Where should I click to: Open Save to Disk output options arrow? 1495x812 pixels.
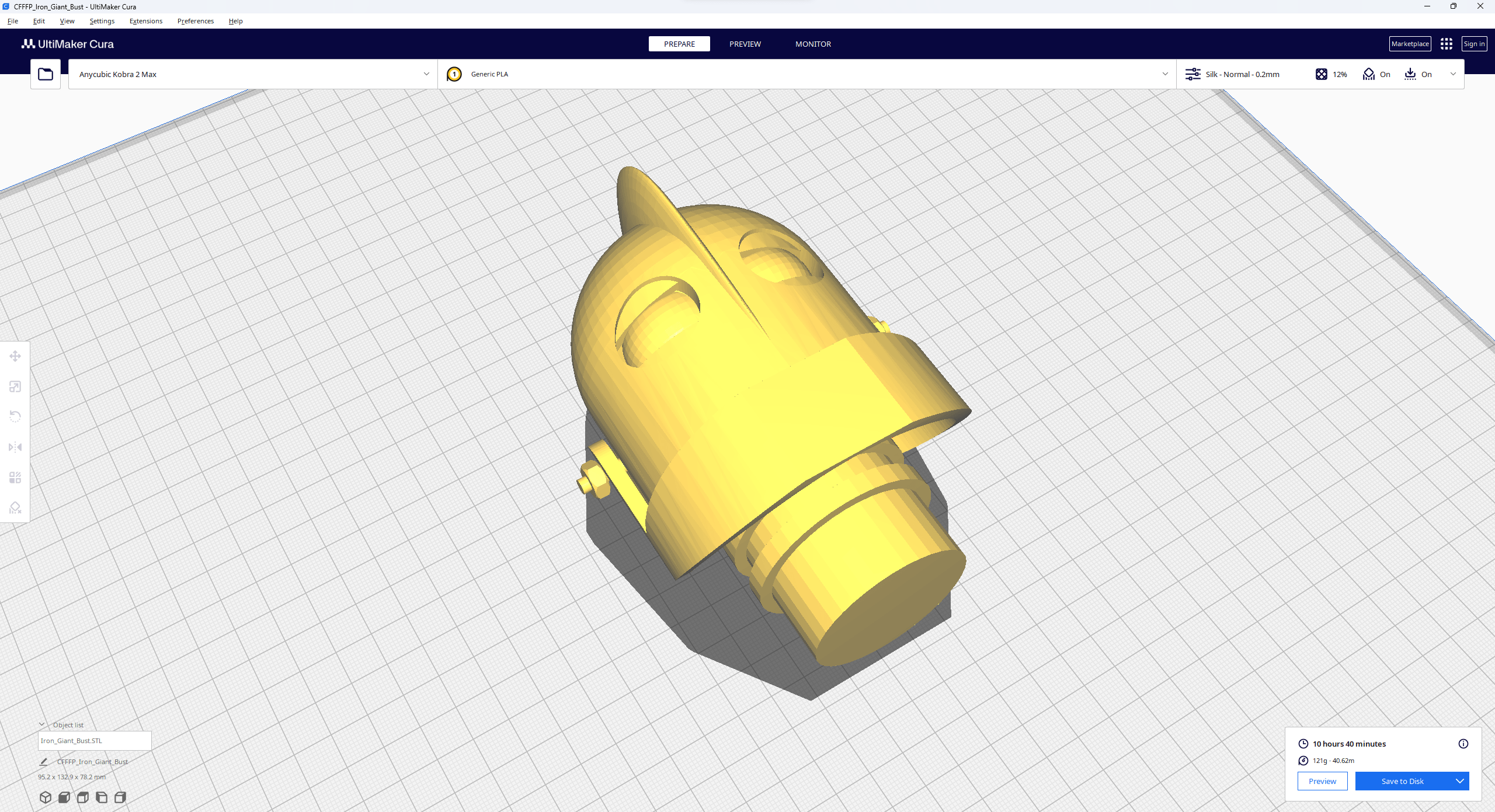[x=1459, y=781]
